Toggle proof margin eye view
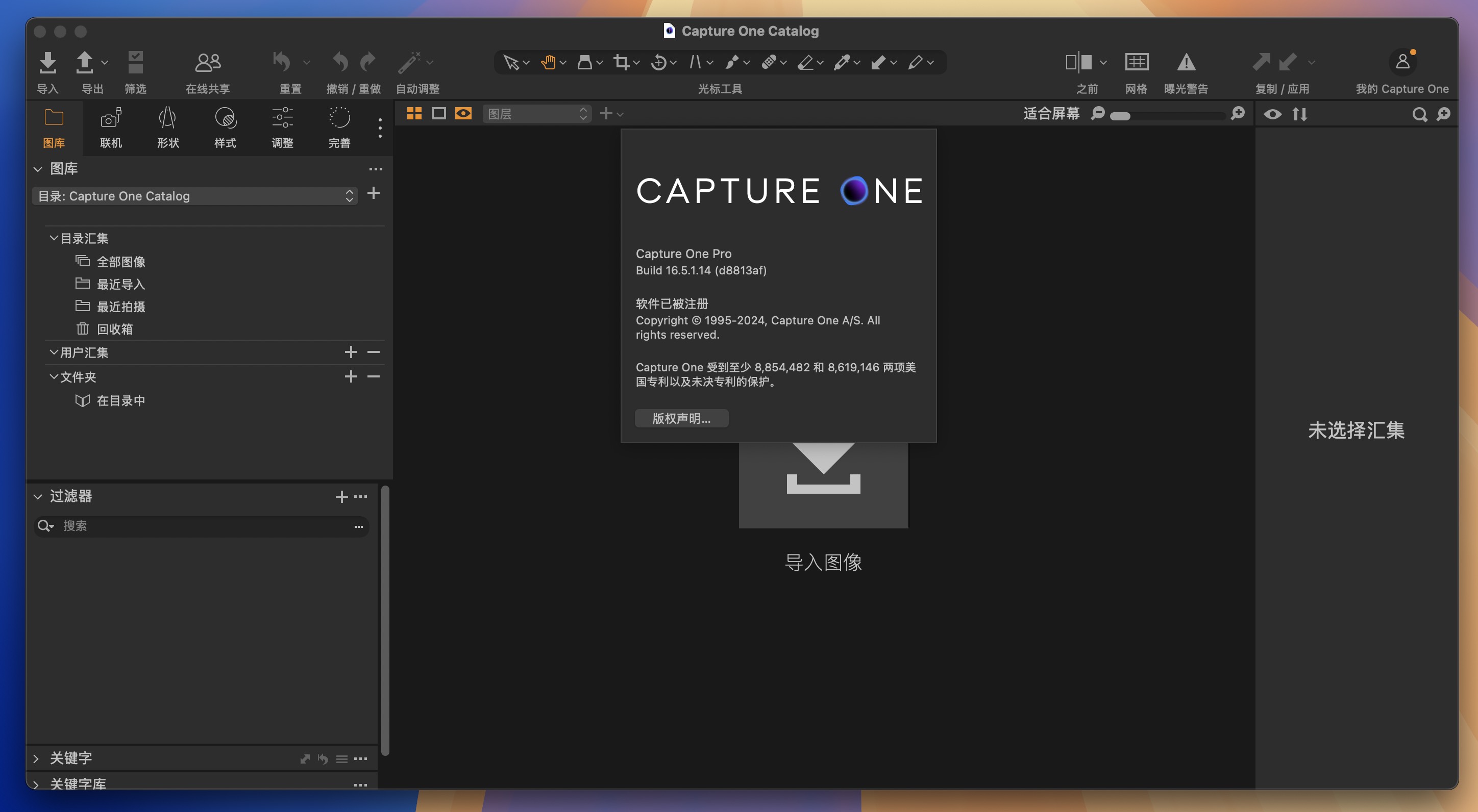The image size is (1478, 812). [463, 114]
